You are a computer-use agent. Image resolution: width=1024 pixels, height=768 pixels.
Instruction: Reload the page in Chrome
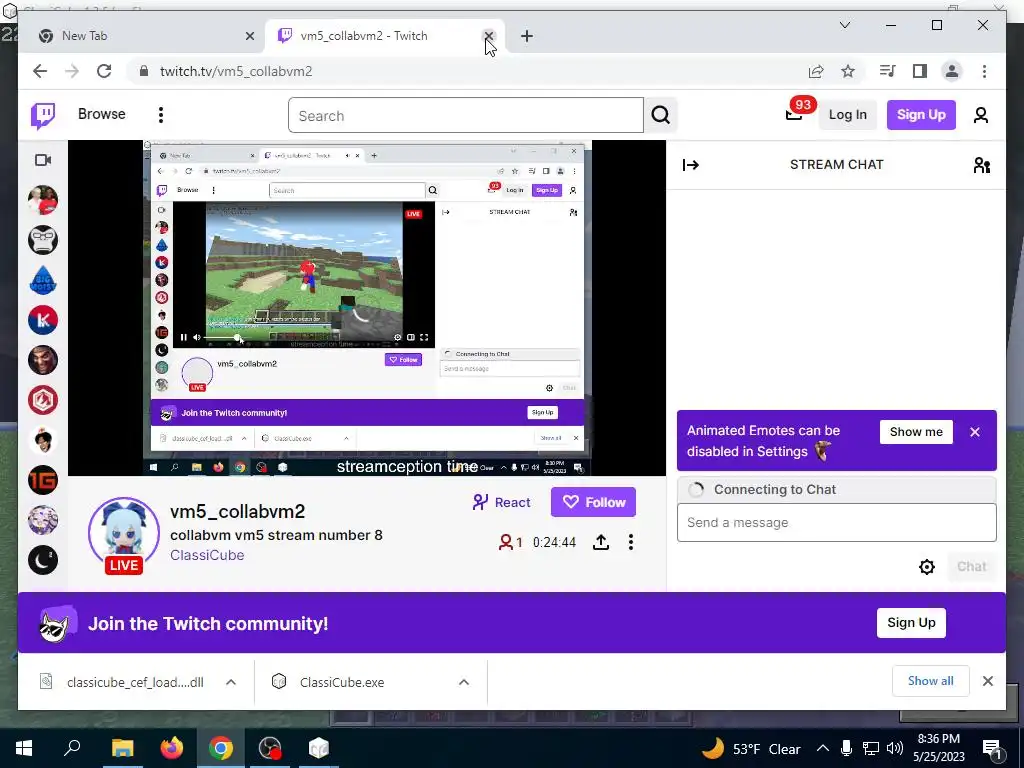pyautogui.click(x=104, y=71)
